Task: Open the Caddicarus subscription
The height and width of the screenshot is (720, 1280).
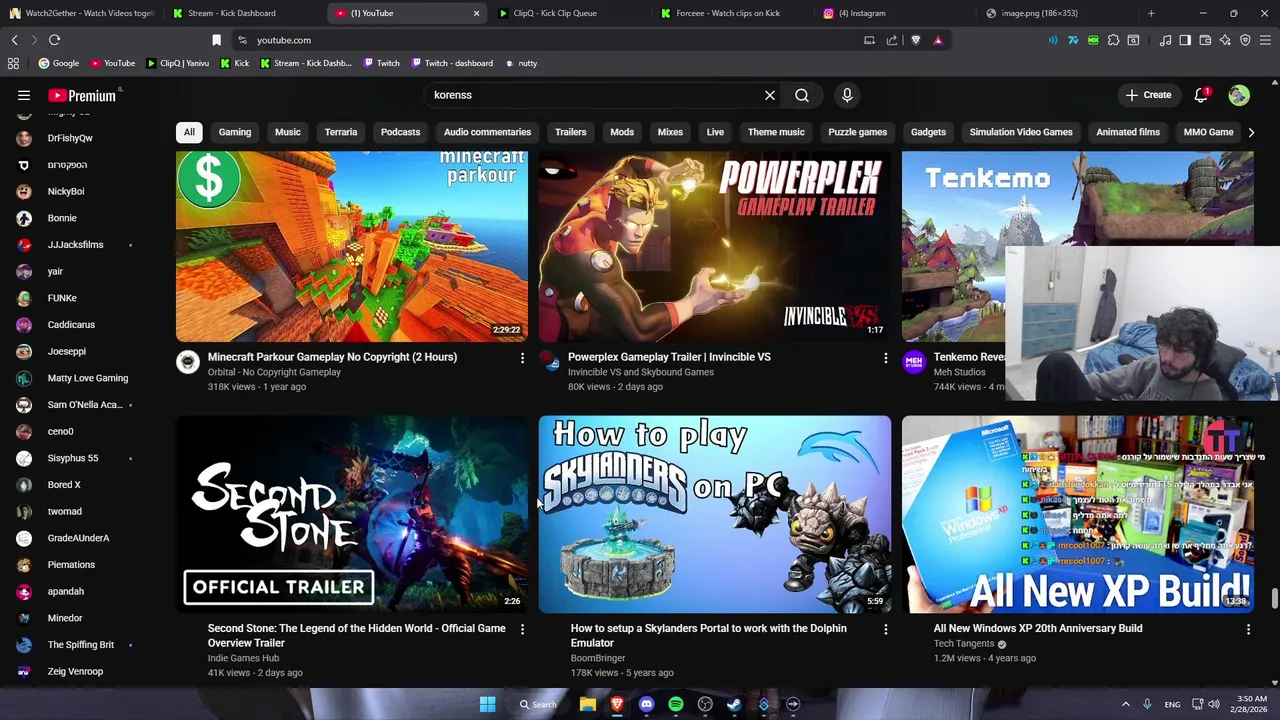Action: (71, 324)
